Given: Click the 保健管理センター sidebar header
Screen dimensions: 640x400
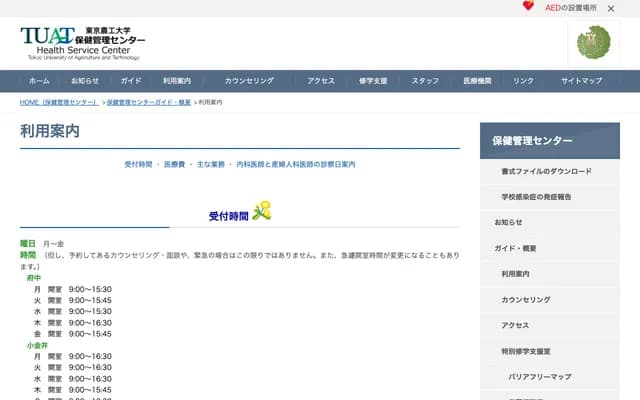Looking at the screenshot, I should pos(550,140).
